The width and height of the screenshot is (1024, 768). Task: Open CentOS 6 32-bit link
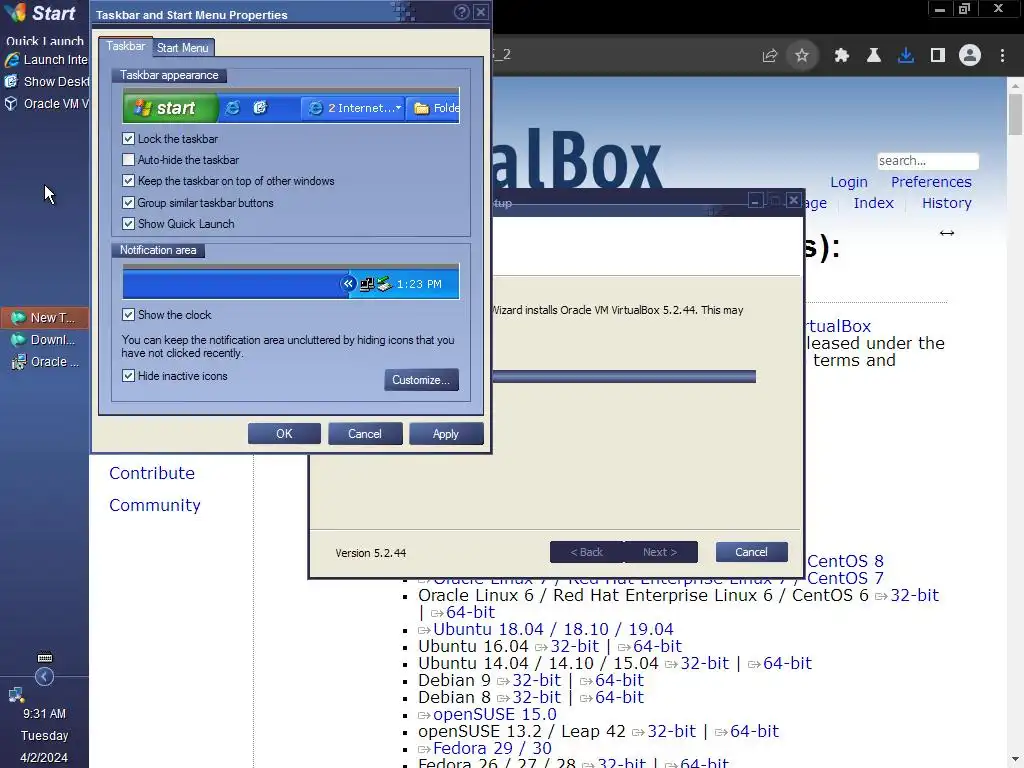pyautogui.click(x=915, y=595)
